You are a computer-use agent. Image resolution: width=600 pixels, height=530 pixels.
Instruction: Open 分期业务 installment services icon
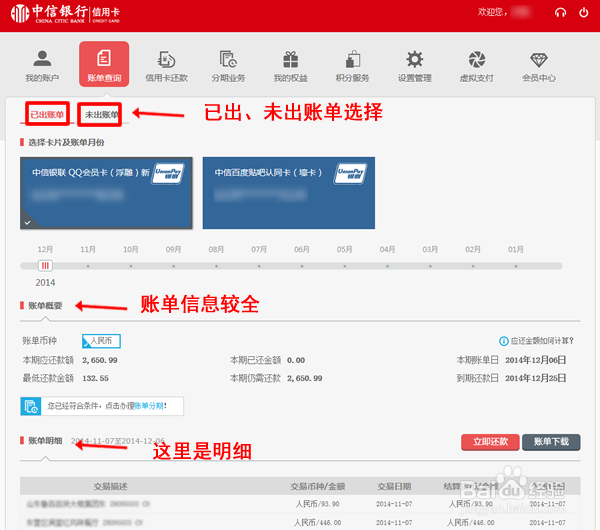point(228,65)
